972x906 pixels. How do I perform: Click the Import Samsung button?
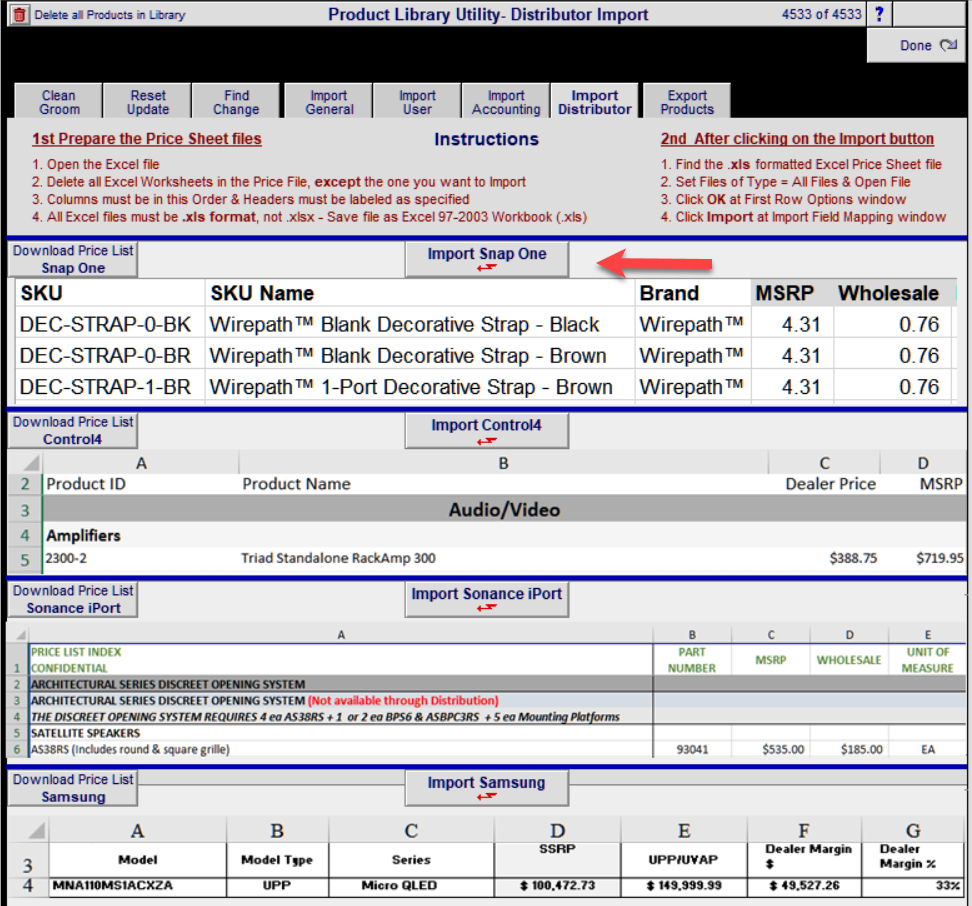click(x=487, y=788)
